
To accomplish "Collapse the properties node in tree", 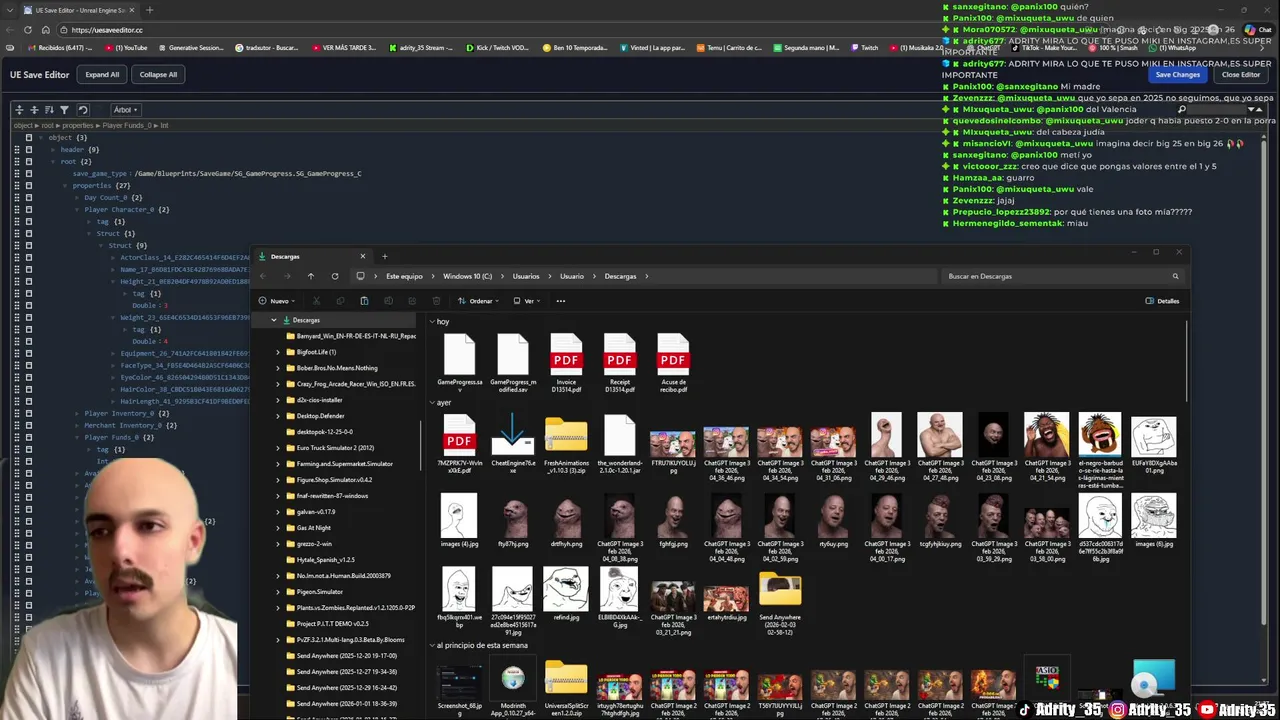I will pyautogui.click(x=64, y=185).
